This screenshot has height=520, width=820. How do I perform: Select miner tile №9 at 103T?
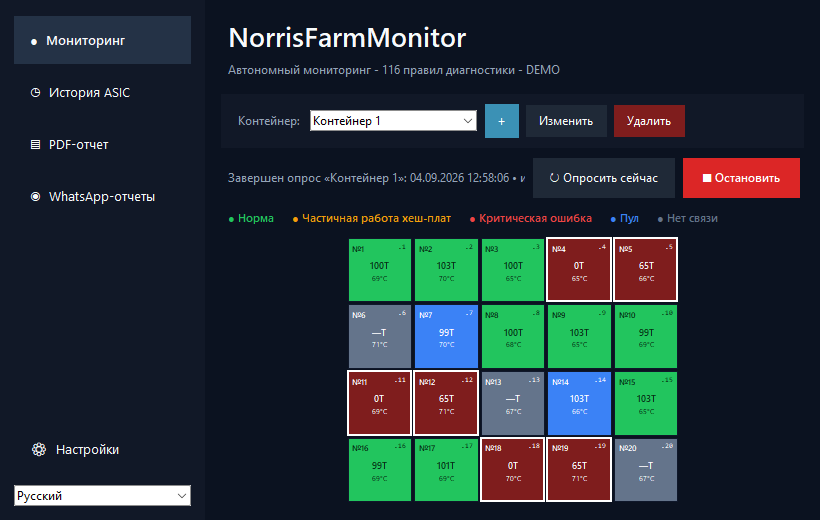579,336
